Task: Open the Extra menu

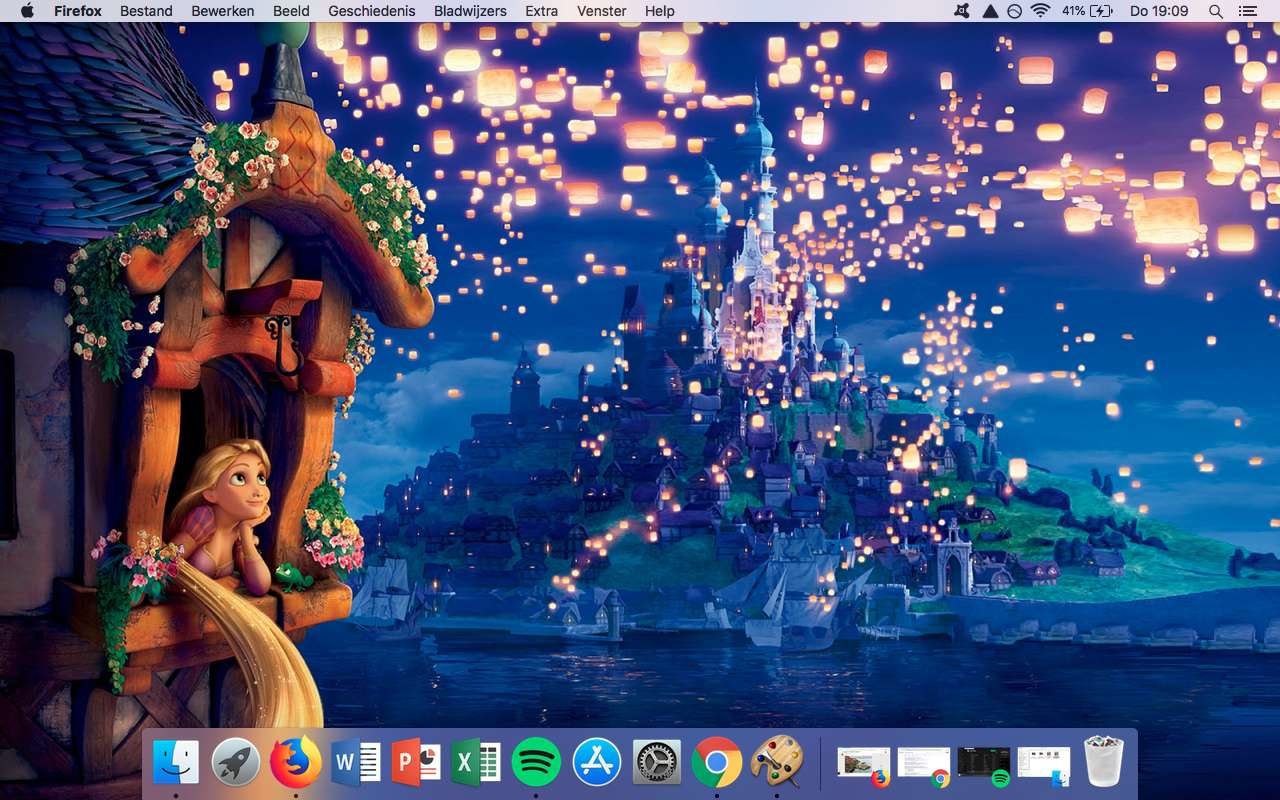Action: pos(542,11)
